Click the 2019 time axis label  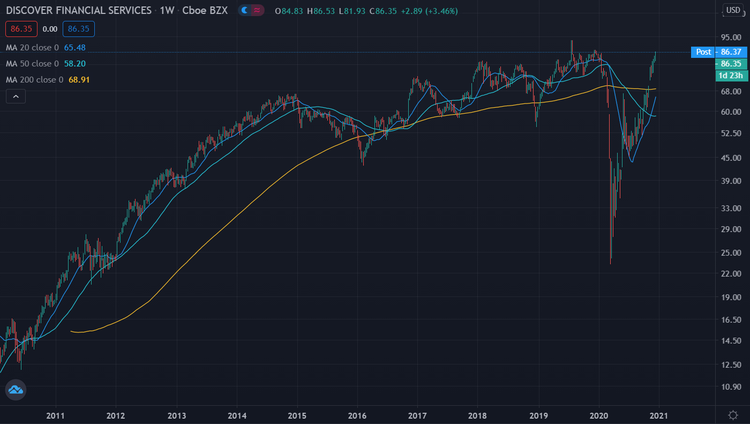(539, 415)
